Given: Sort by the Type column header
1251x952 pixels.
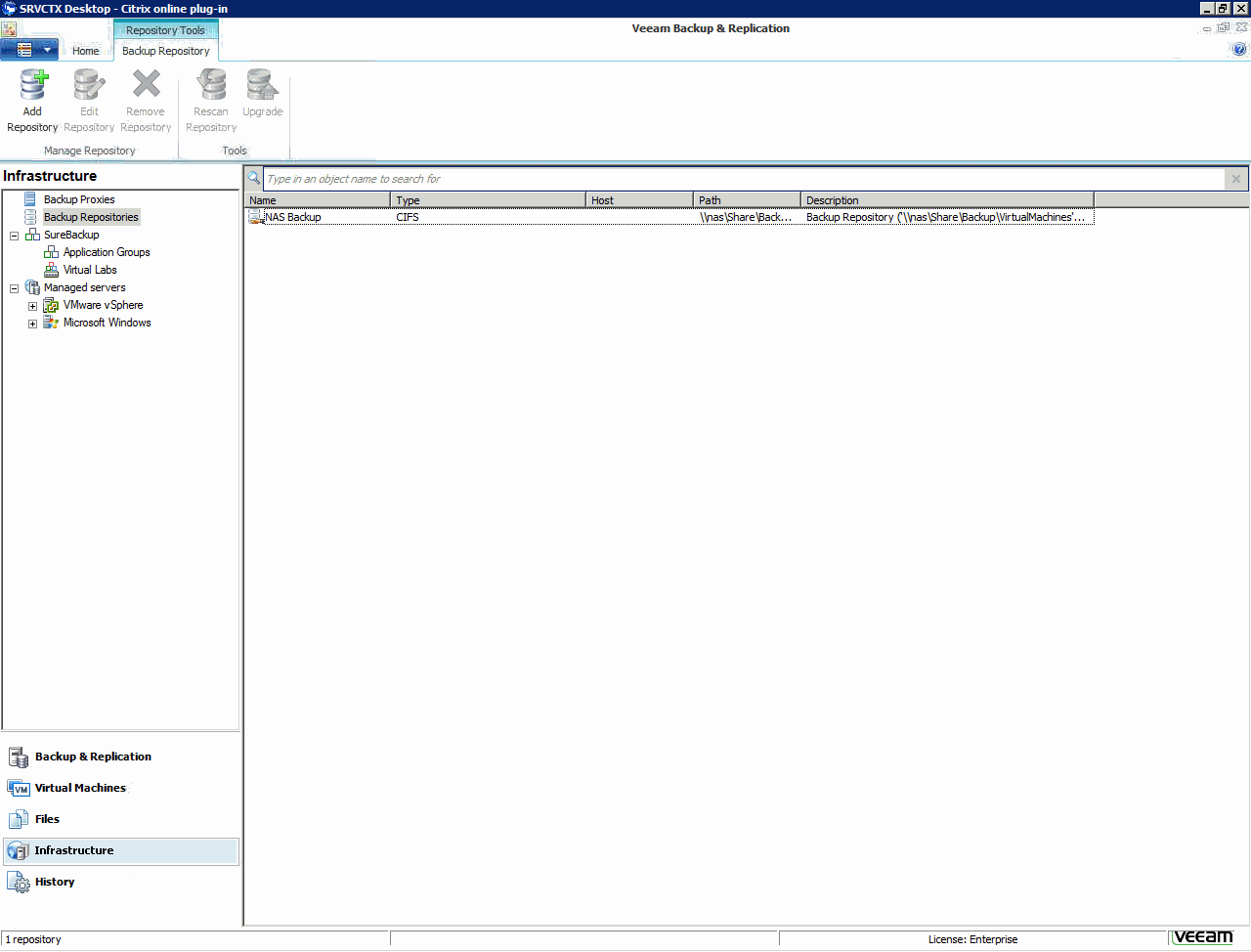Looking at the screenshot, I should [x=489, y=200].
